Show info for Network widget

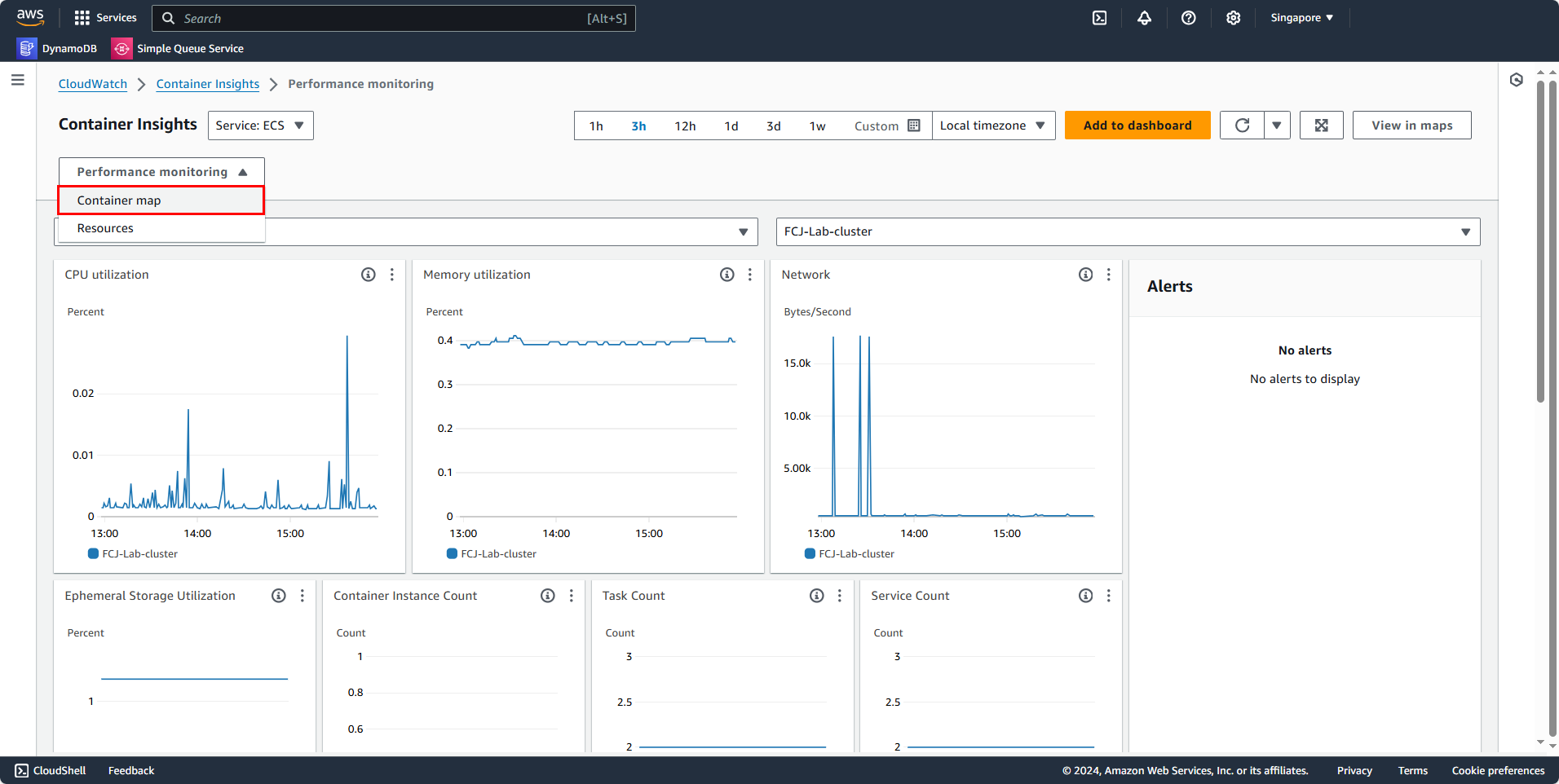[1086, 275]
